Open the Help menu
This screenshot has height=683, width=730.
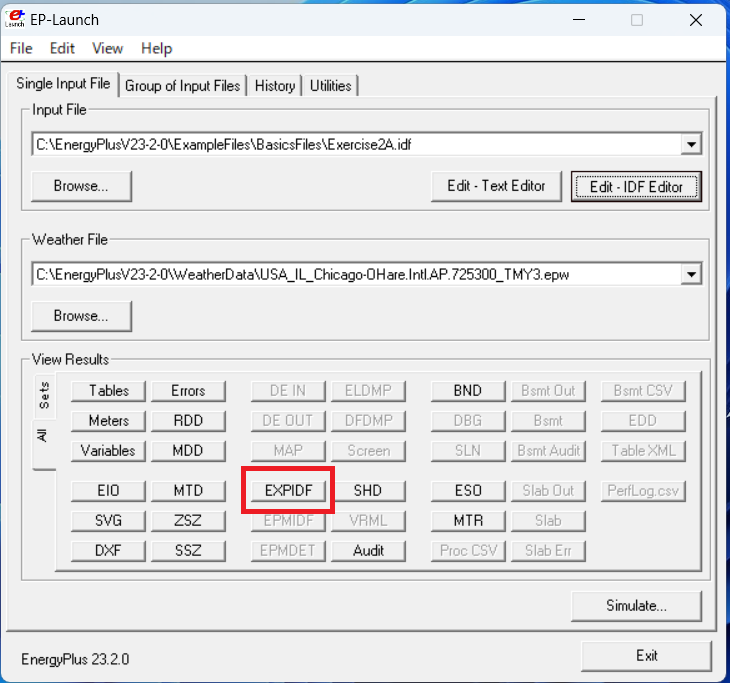[156, 48]
